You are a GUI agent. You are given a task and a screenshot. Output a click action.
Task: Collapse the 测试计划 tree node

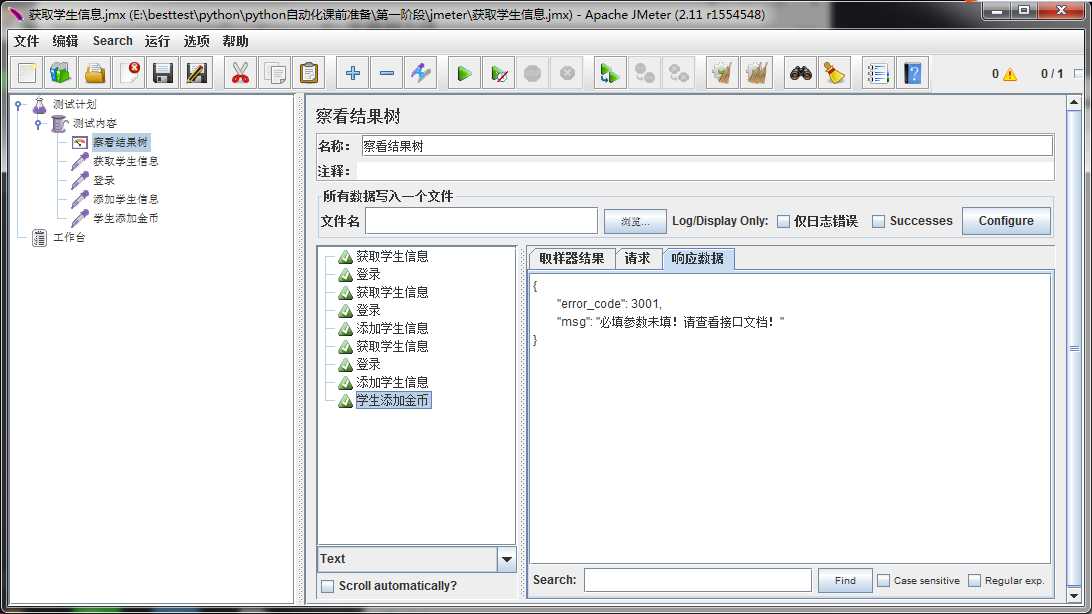click(x=19, y=104)
